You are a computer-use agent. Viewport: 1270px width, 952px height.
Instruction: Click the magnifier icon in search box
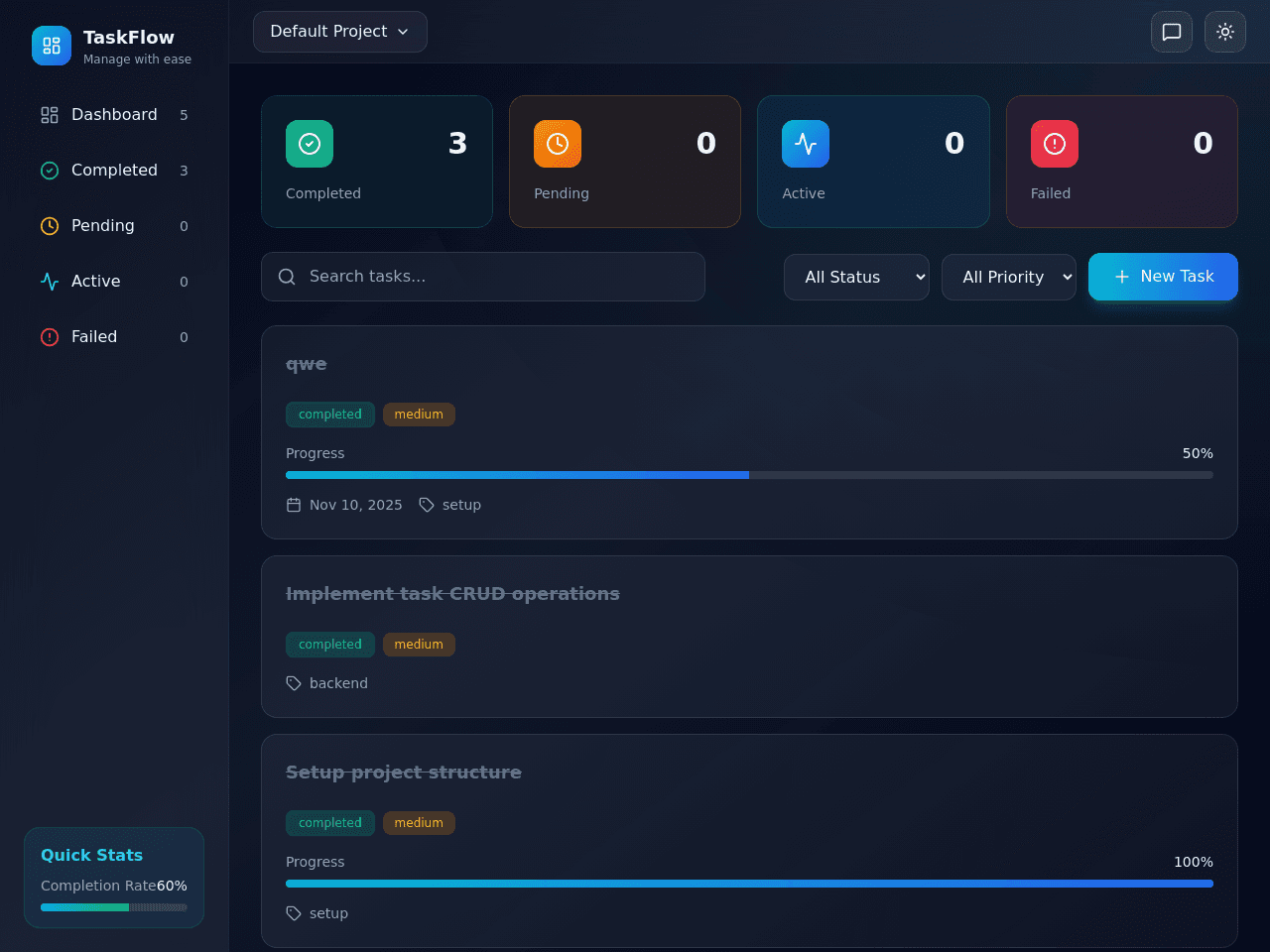pyautogui.click(x=287, y=277)
